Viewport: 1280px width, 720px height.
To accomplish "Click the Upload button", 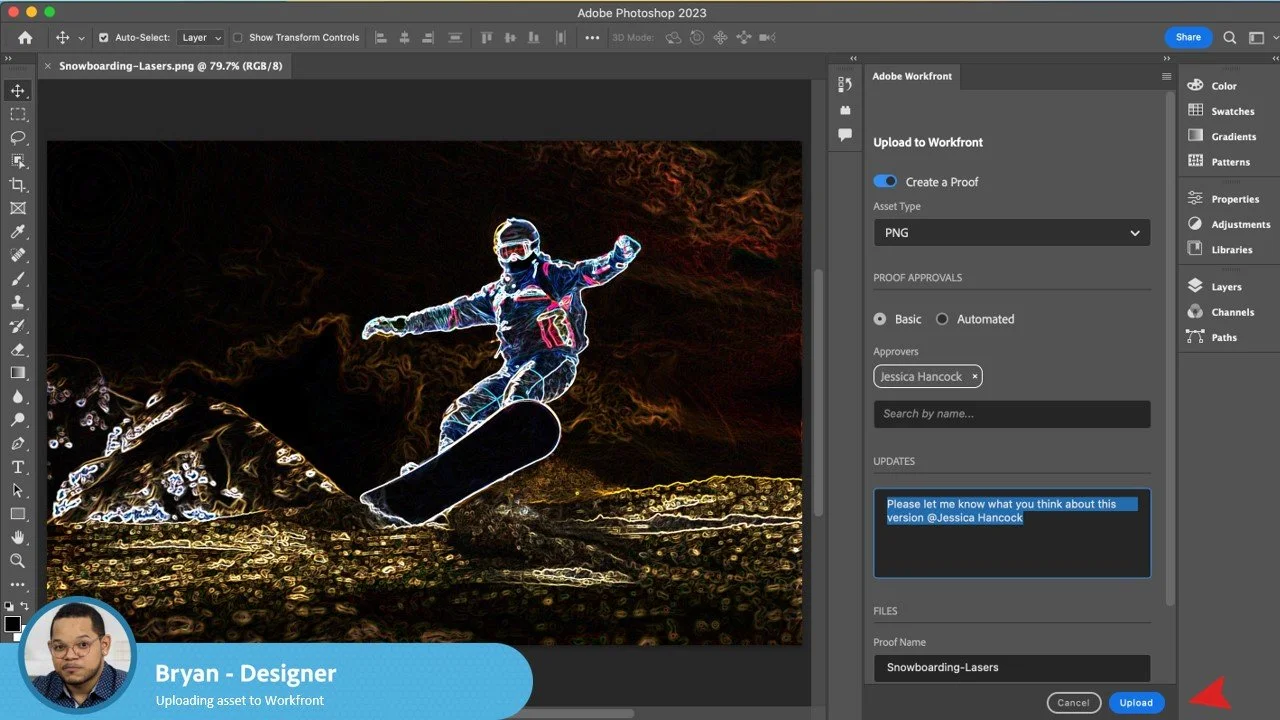I will tap(1136, 703).
